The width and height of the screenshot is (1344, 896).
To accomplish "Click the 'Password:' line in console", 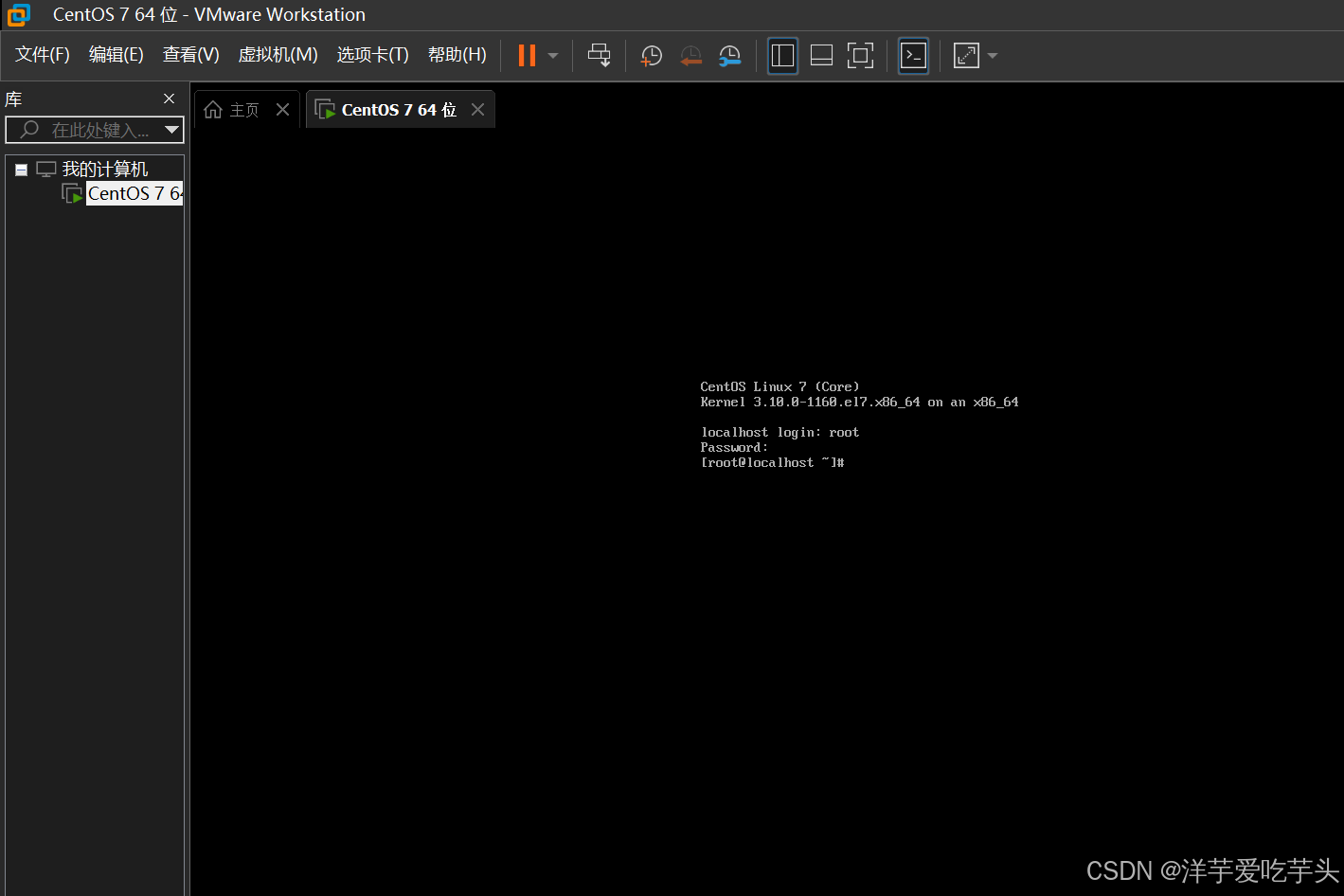I will click(734, 447).
